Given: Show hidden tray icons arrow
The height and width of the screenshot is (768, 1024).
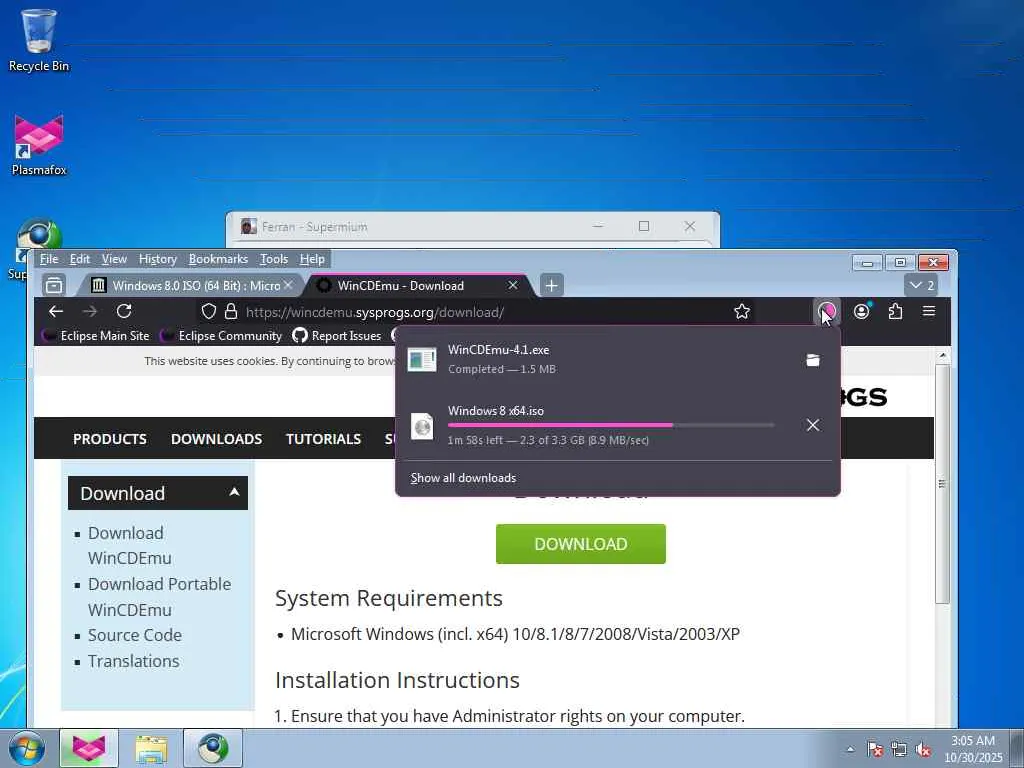Looking at the screenshot, I should click(850, 750).
